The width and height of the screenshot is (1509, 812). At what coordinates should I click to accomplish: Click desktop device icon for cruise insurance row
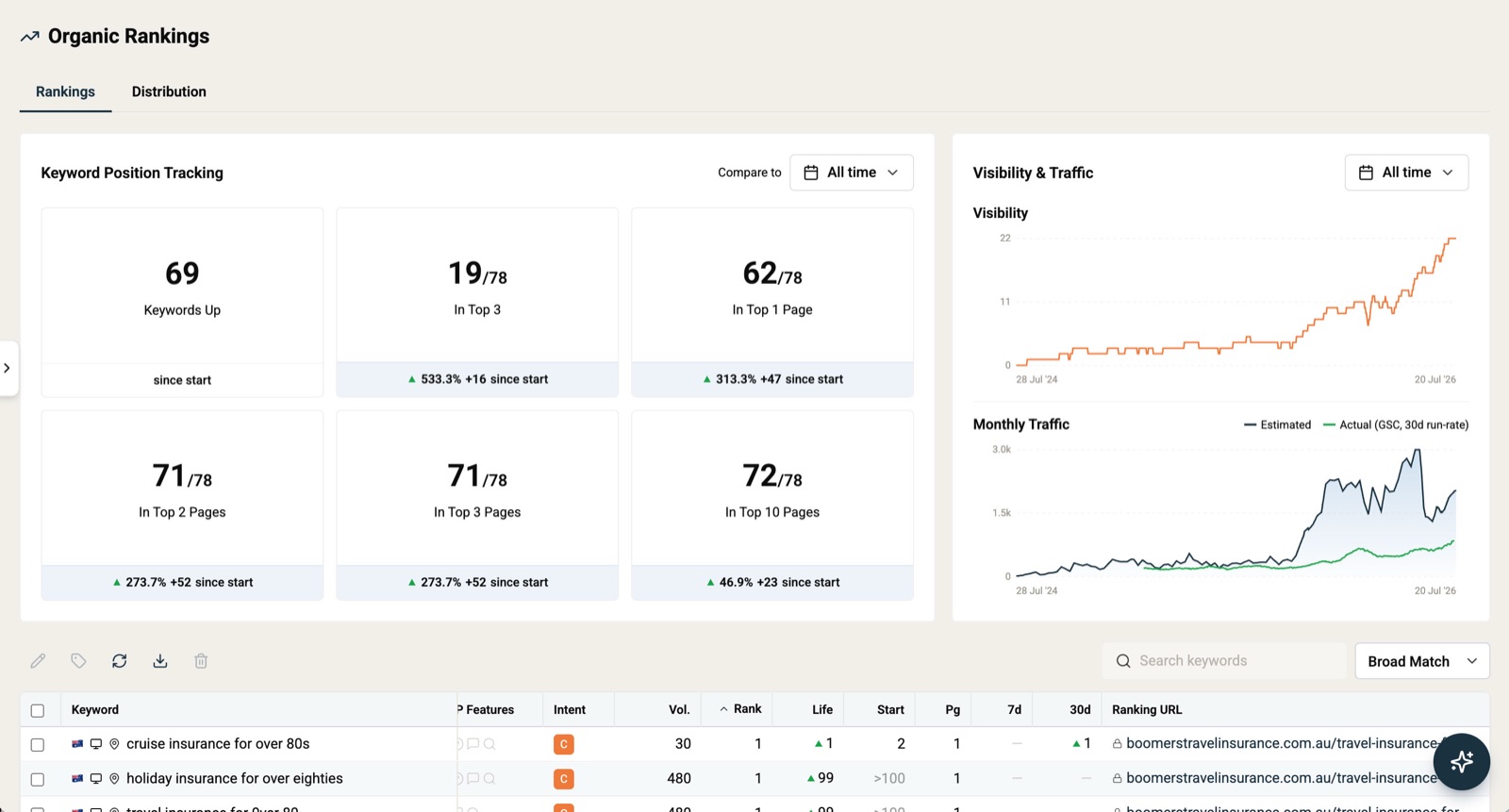coord(96,744)
